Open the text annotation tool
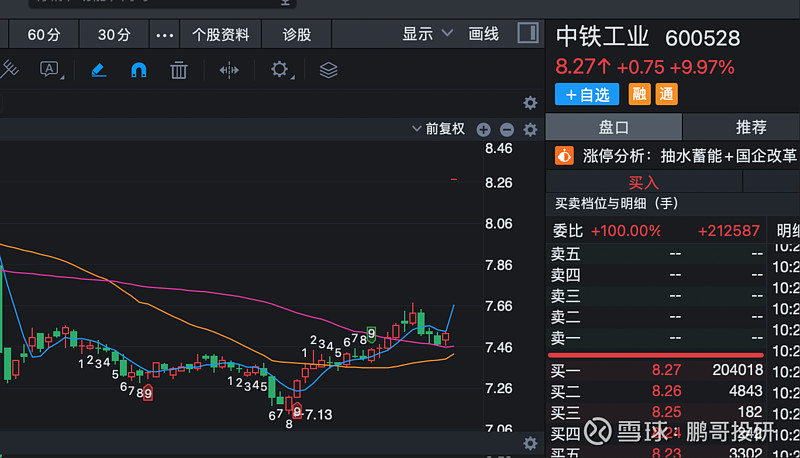This screenshot has height=458, width=800. pyautogui.click(x=49, y=70)
